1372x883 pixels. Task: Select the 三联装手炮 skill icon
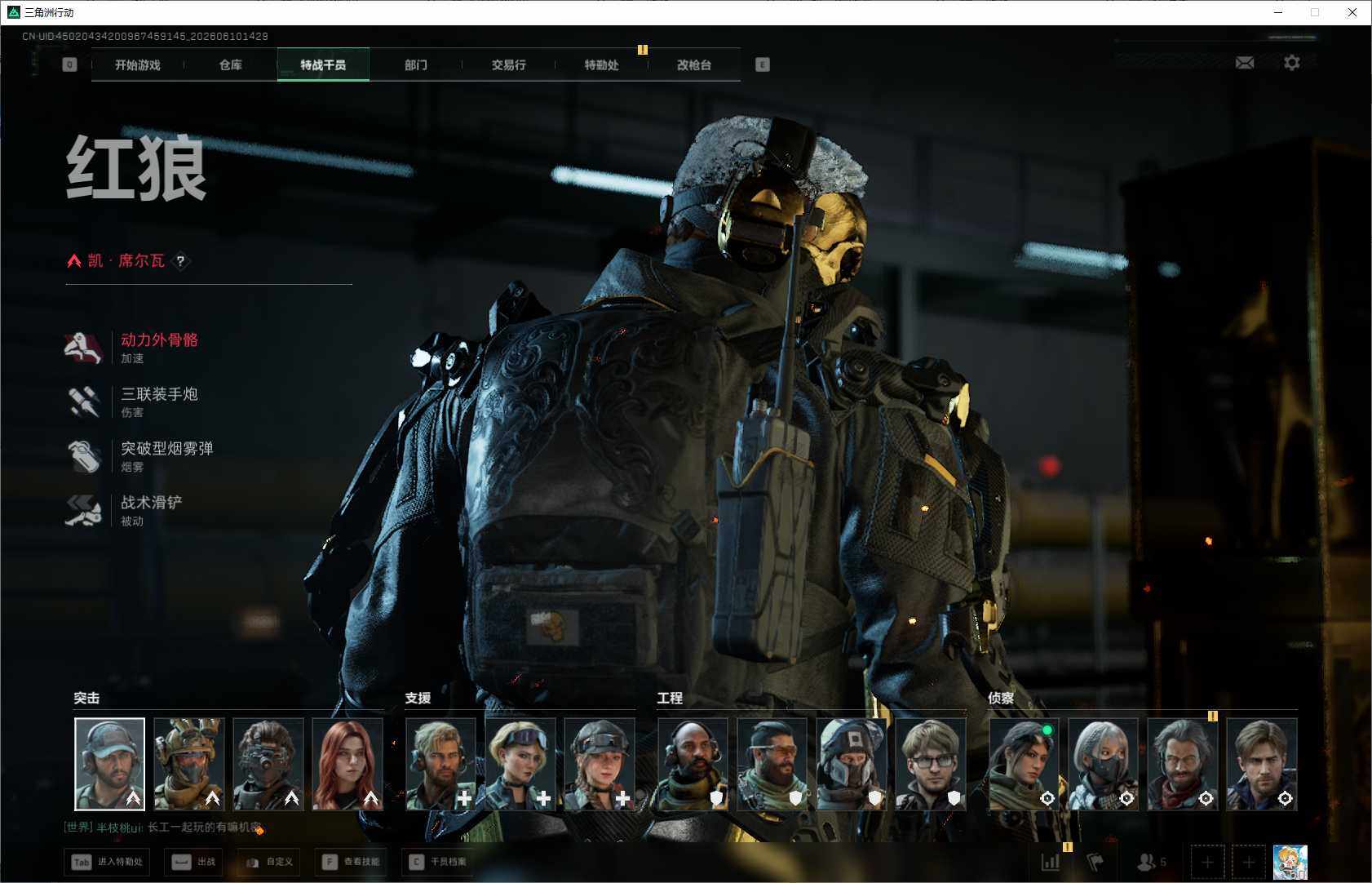(x=83, y=402)
